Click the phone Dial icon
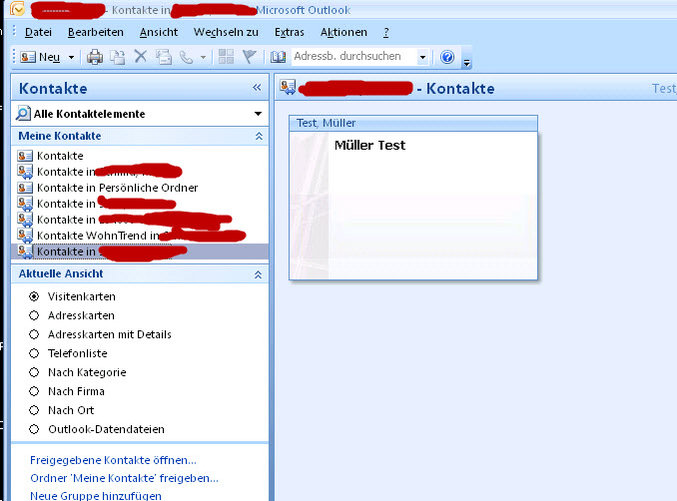Viewport: 677px width, 501px height. [x=186, y=57]
